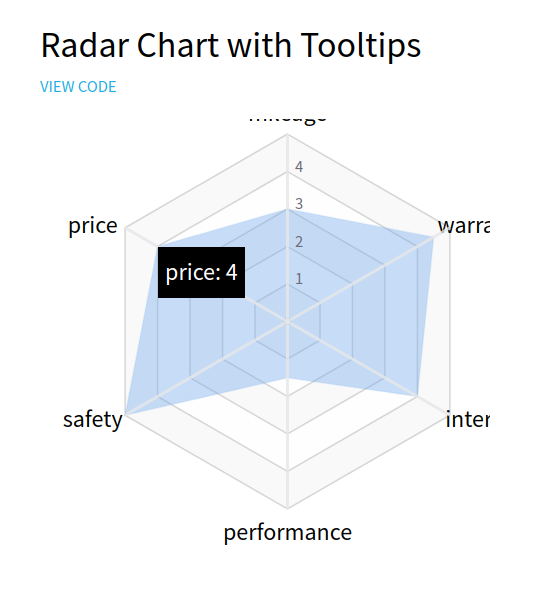Click the radial tick label 3
The height and width of the screenshot is (596, 534).
[x=299, y=204]
